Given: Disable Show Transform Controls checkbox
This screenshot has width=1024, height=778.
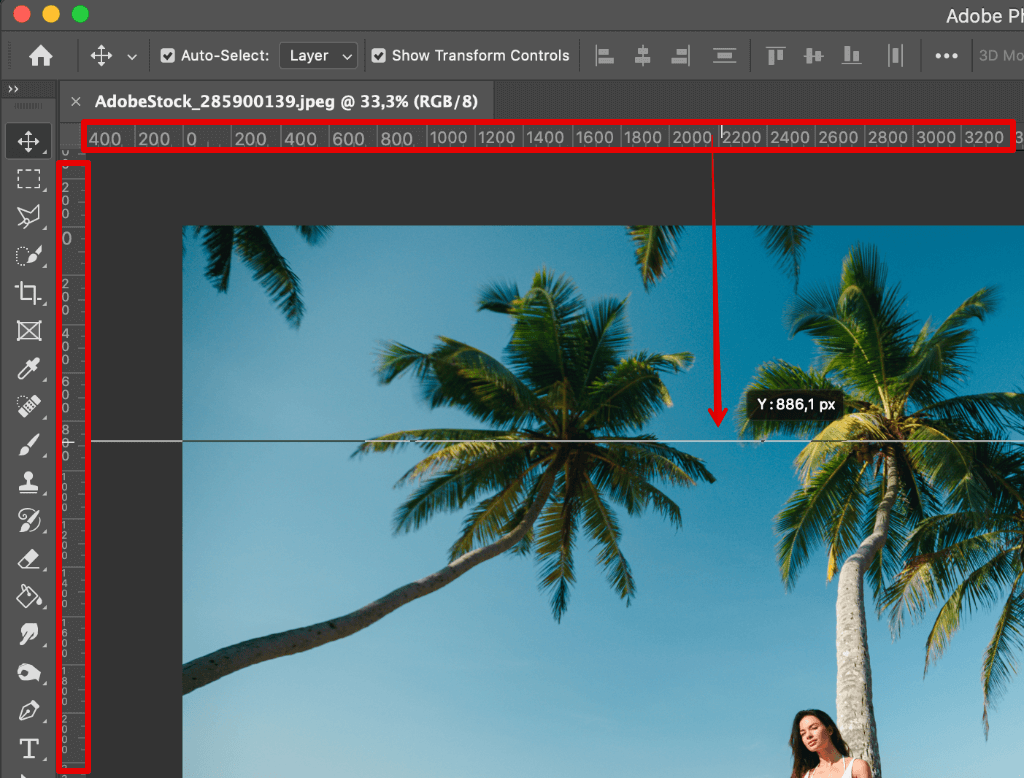Looking at the screenshot, I should click(x=378, y=56).
